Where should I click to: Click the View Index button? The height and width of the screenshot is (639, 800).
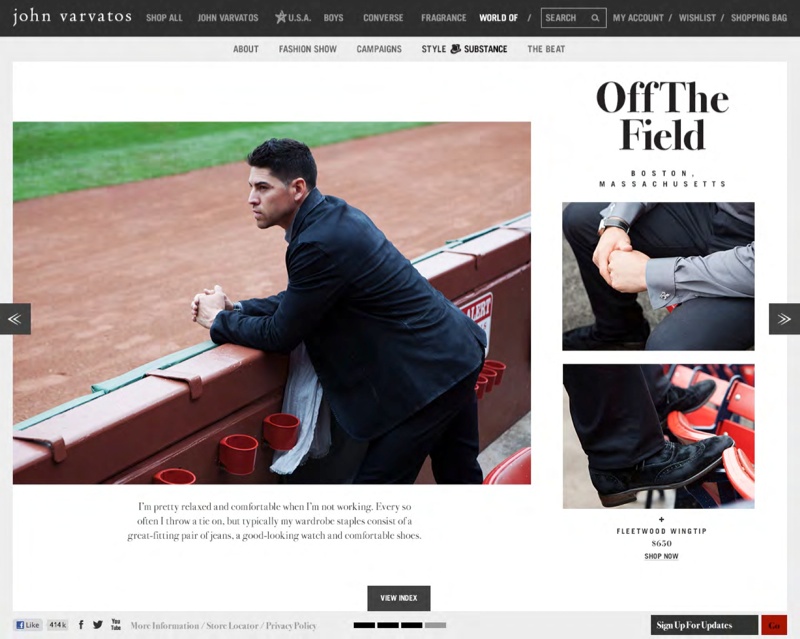click(x=399, y=598)
